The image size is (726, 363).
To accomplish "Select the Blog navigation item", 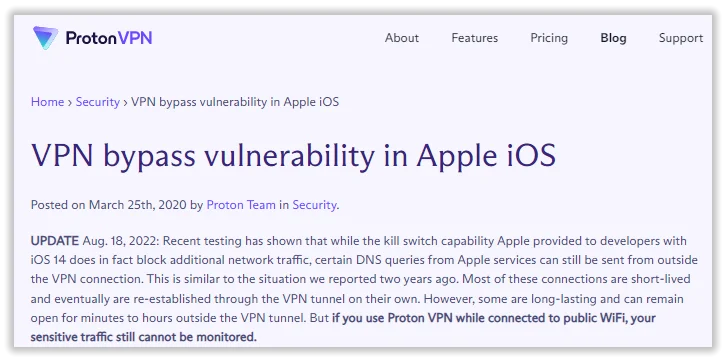I will pyautogui.click(x=613, y=38).
